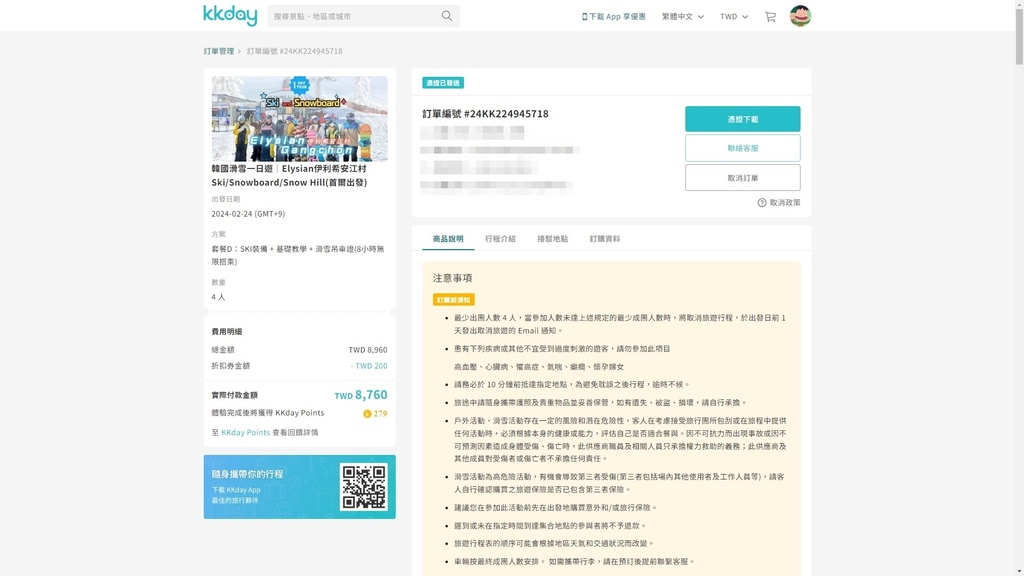Click the - TWD 200 coupon discount
The height and width of the screenshot is (576, 1024).
[368, 366]
